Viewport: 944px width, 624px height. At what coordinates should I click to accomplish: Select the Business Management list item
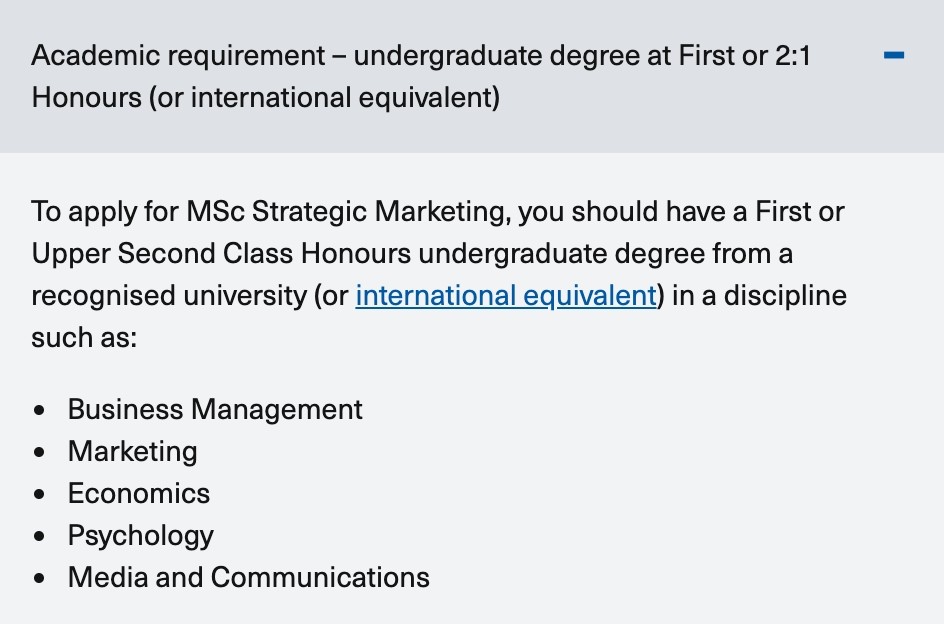coord(215,410)
